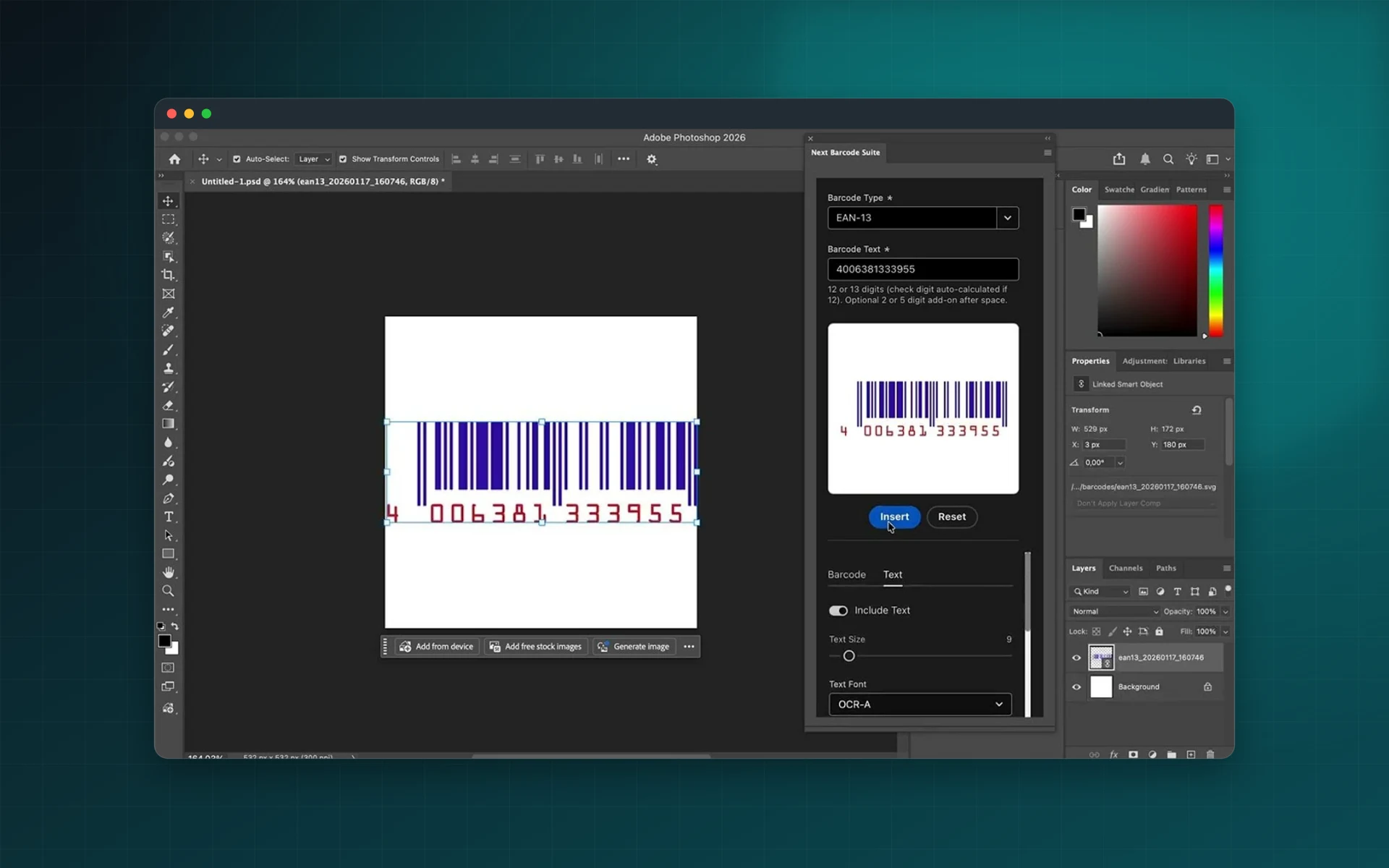This screenshot has height=868, width=1389.
Task: Click the Share icon in top bar
Action: click(x=1119, y=159)
